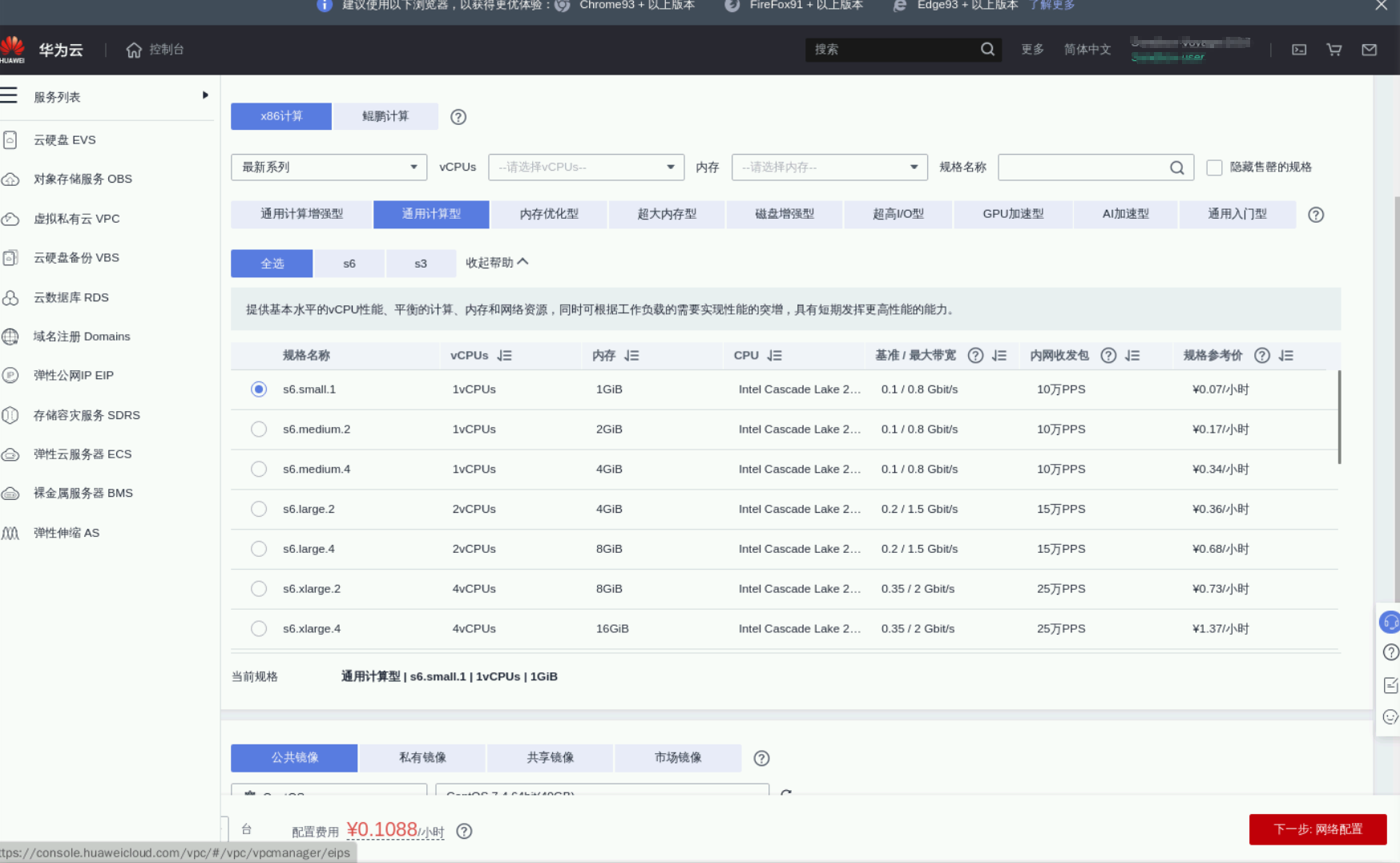
Task: Click help icon next to 市场镜像 tab
Action: tap(761, 758)
